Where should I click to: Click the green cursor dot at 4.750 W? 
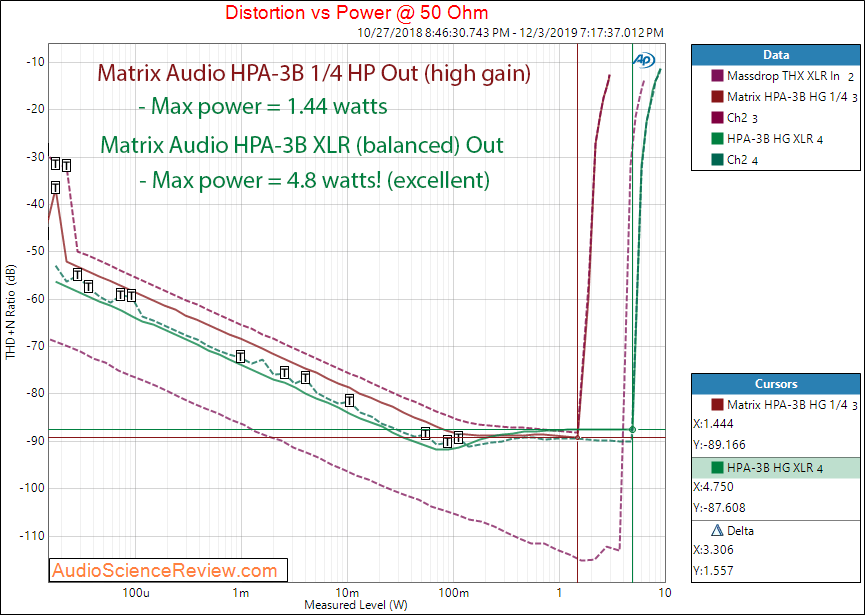click(x=633, y=430)
